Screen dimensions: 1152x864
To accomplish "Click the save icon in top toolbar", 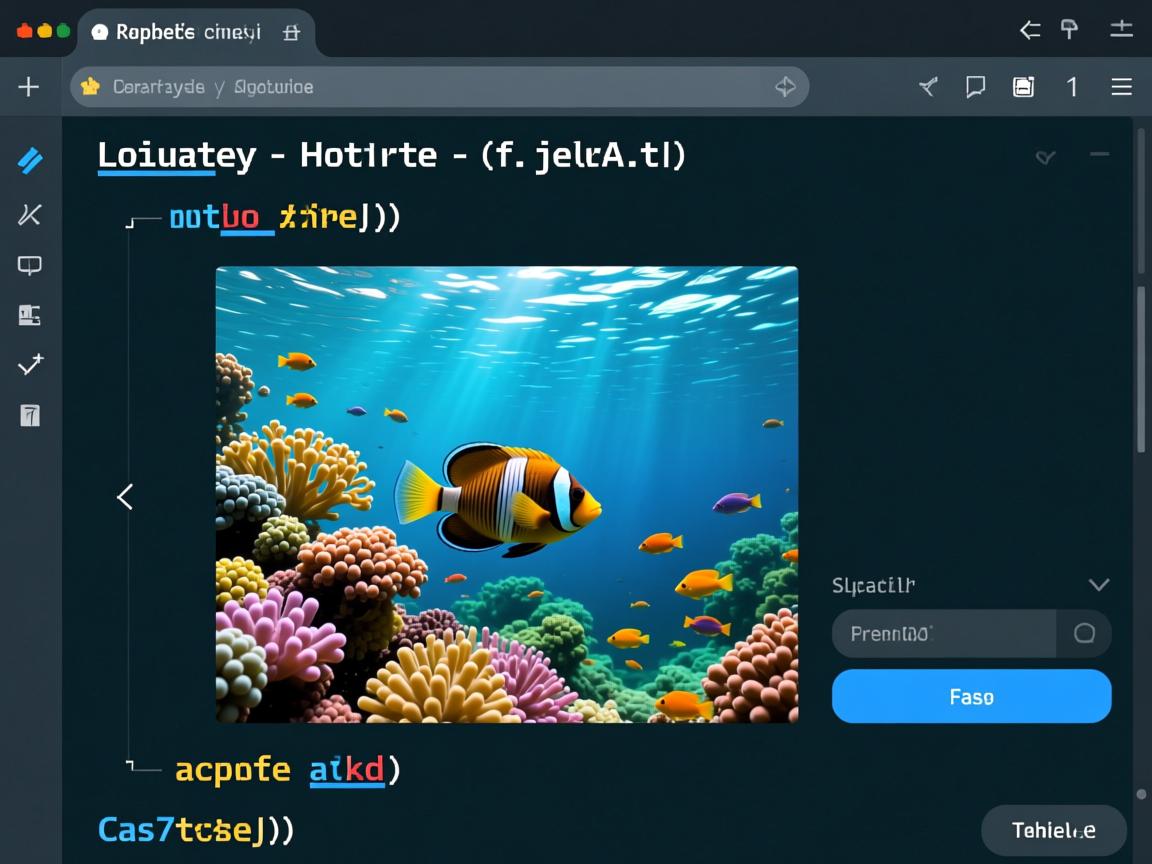I will [x=1023, y=87].
